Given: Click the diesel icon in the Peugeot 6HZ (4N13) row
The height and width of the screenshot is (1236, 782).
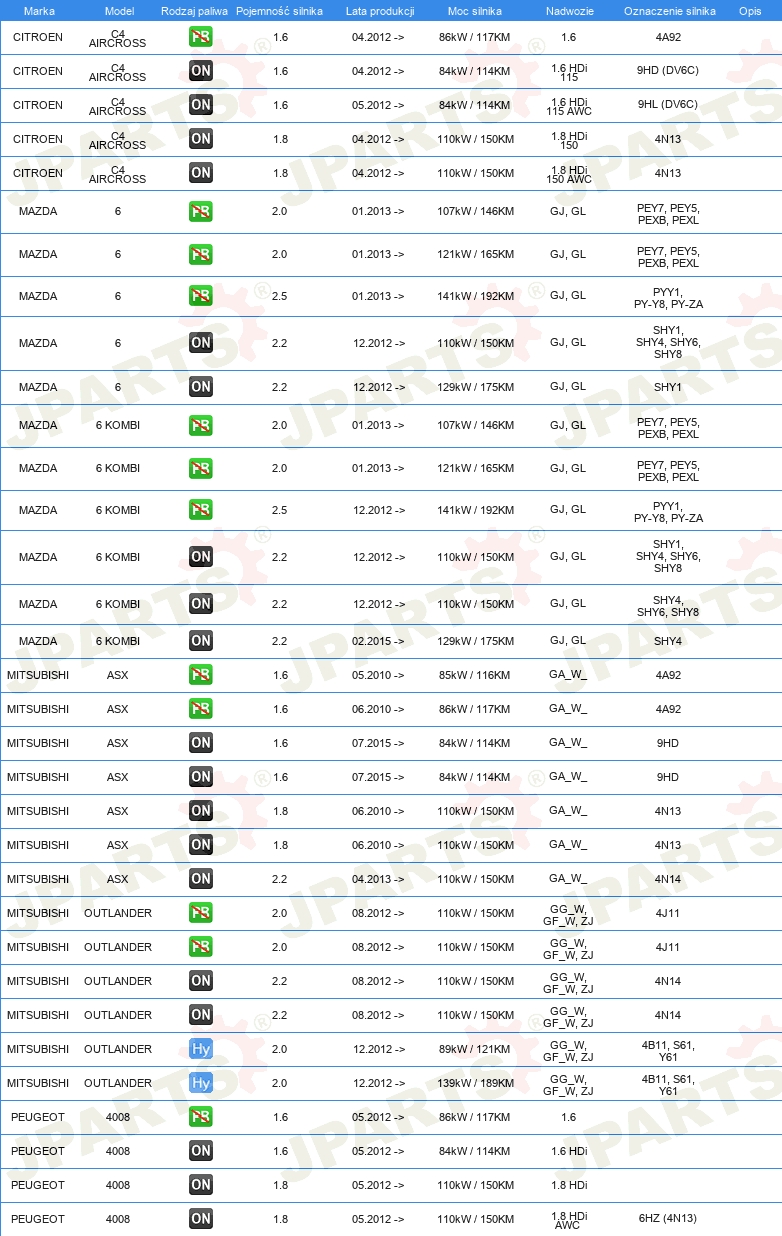Looking at the screenshot, I should pos(201,1219).
